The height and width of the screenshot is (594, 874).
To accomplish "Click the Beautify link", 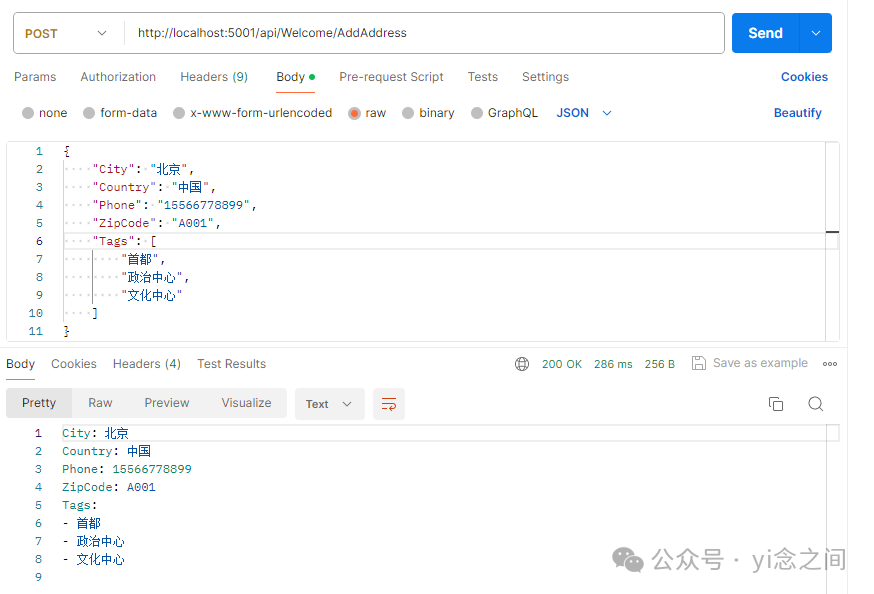I will (x=798, y=113).
